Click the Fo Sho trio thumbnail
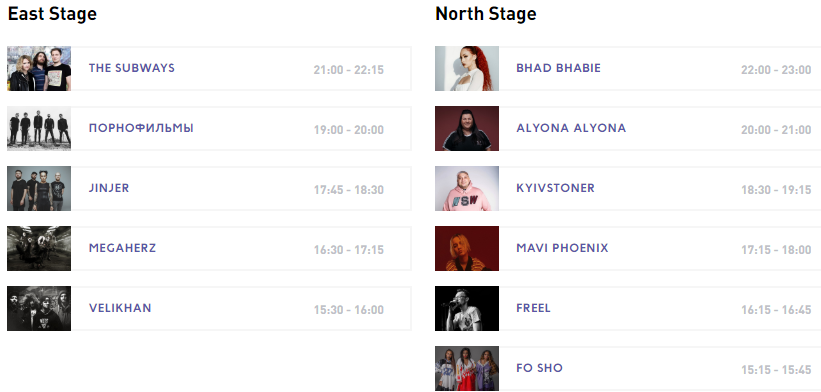The height and width of the screenshot is (392, 821). (467, 368)
